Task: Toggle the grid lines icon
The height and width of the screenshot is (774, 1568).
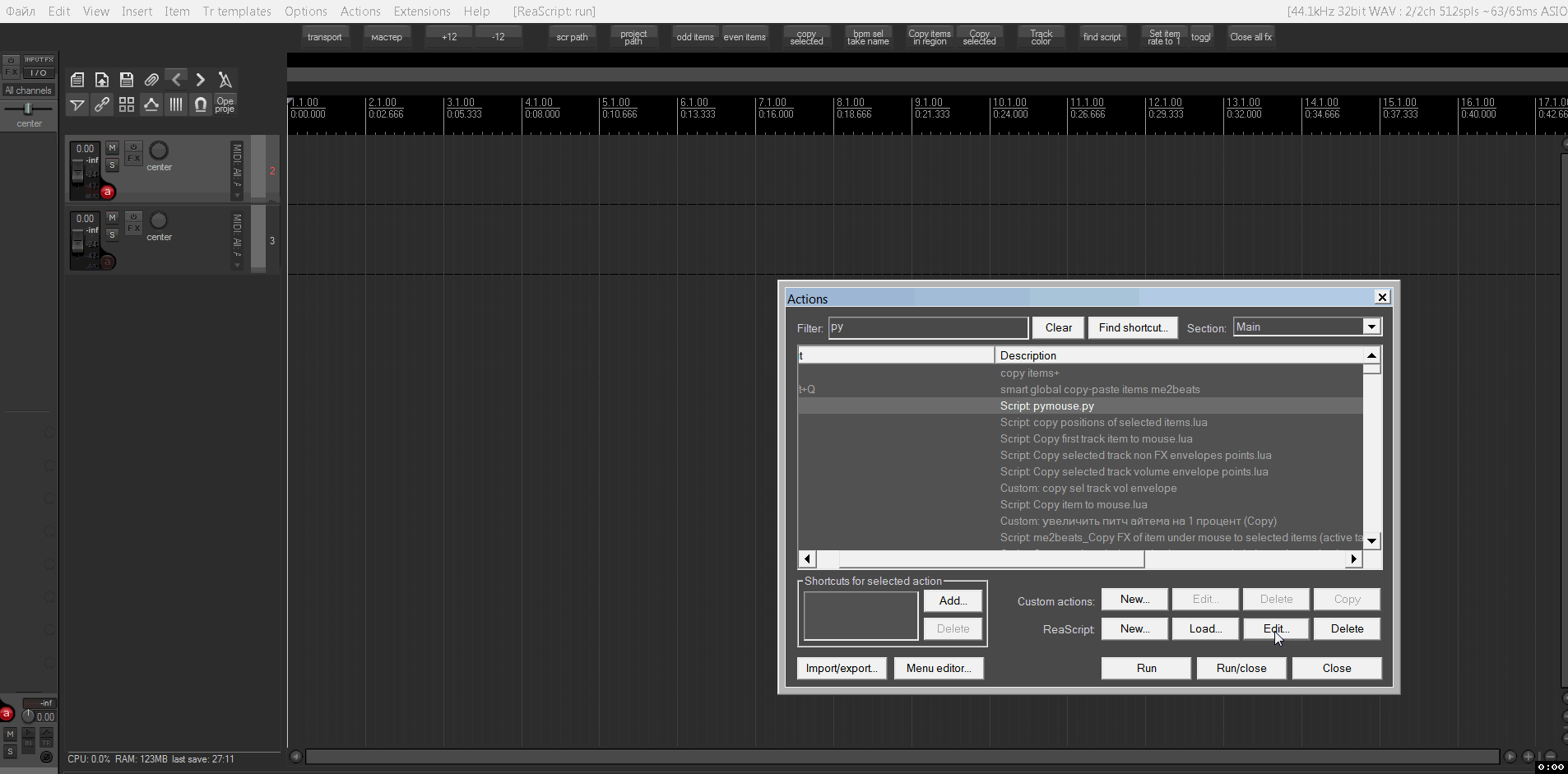Action: [x=176, y=104]
